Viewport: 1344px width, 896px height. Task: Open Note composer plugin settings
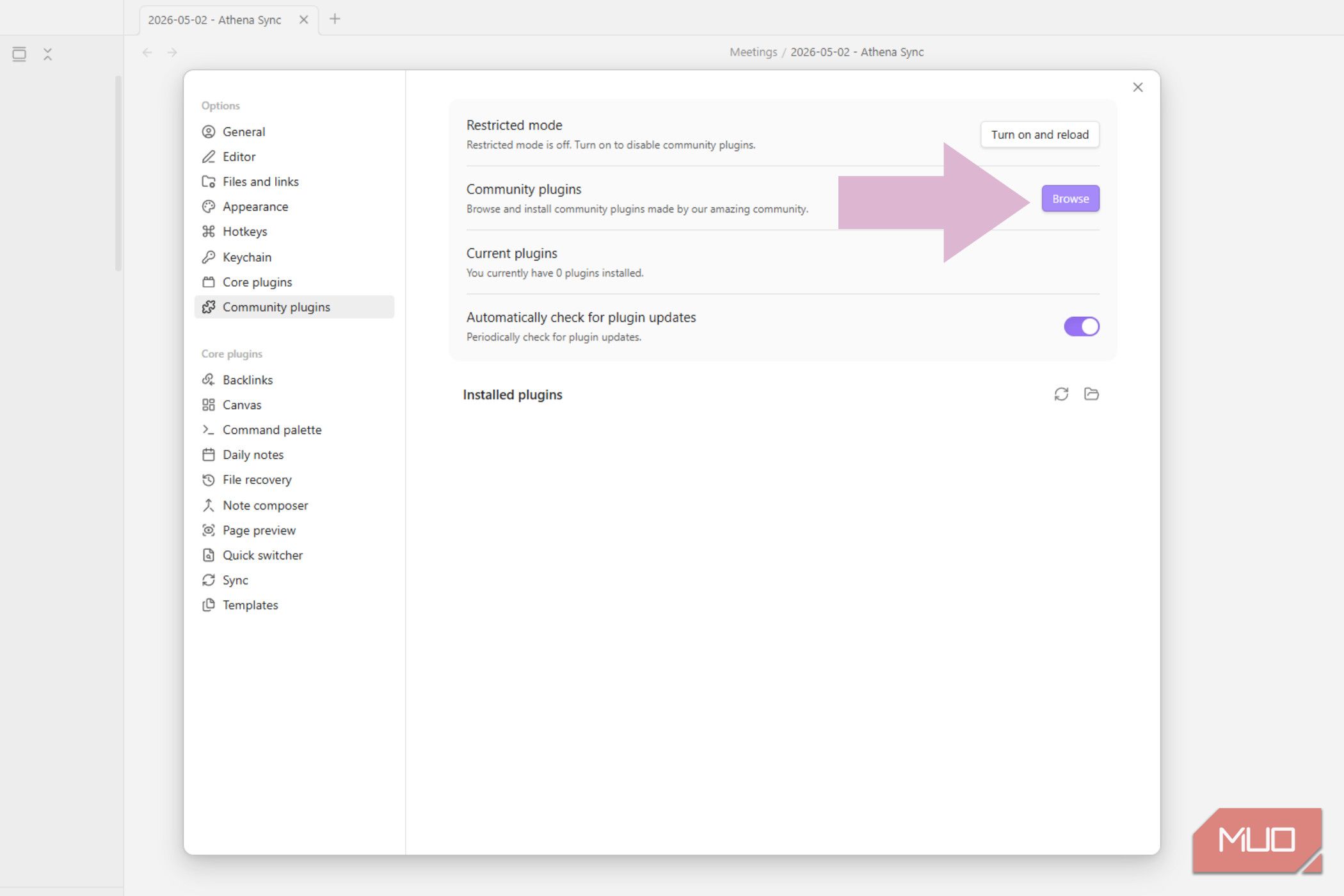[x=294, y=506]
